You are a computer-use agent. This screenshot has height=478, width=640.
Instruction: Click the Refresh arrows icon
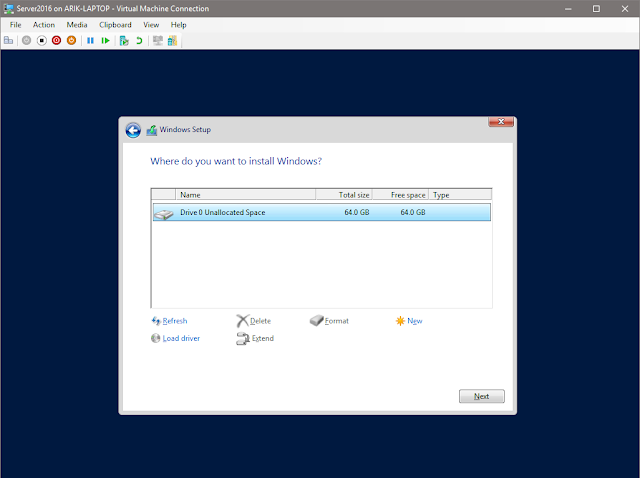(156, 321)
